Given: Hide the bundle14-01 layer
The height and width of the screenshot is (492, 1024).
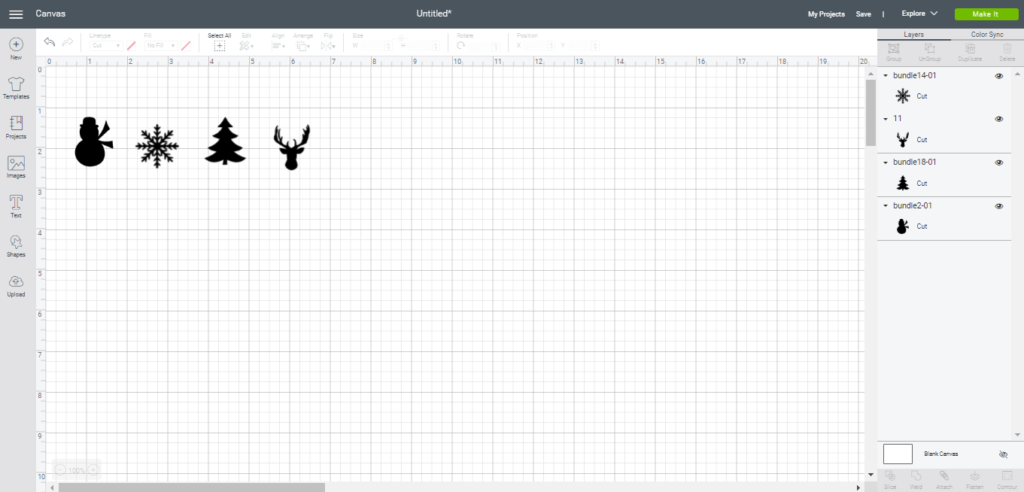Looking at the screenshot, I should 999,76.
